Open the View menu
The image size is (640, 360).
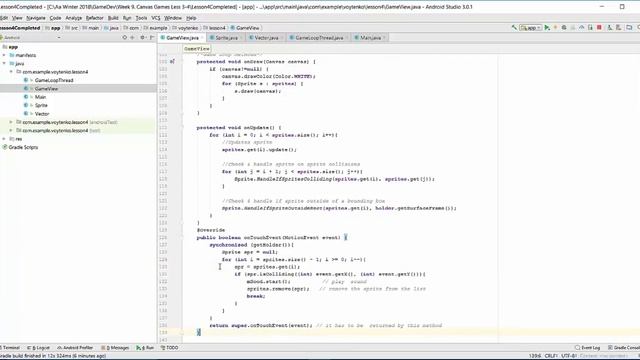click(17, 18)
